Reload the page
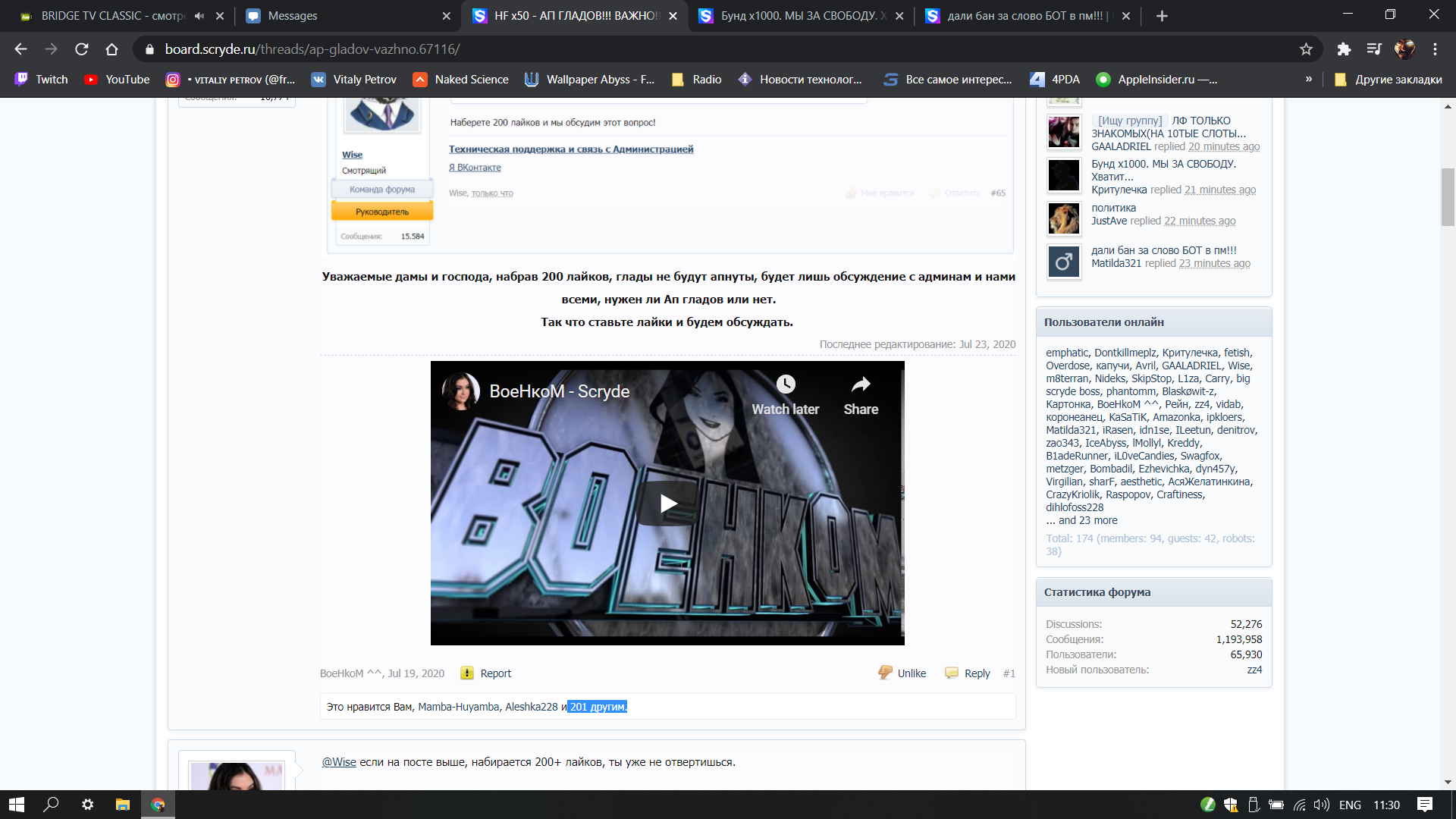Screen dimensions: 1456x819 [82, 49]
